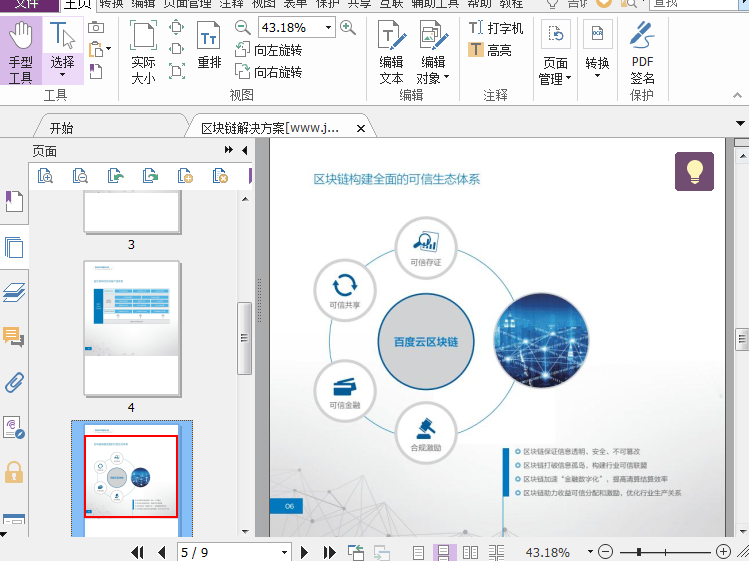Open the Bookmarks sidebar panel
The width and height of the screenshot is (749, 561).
(14, 201)
